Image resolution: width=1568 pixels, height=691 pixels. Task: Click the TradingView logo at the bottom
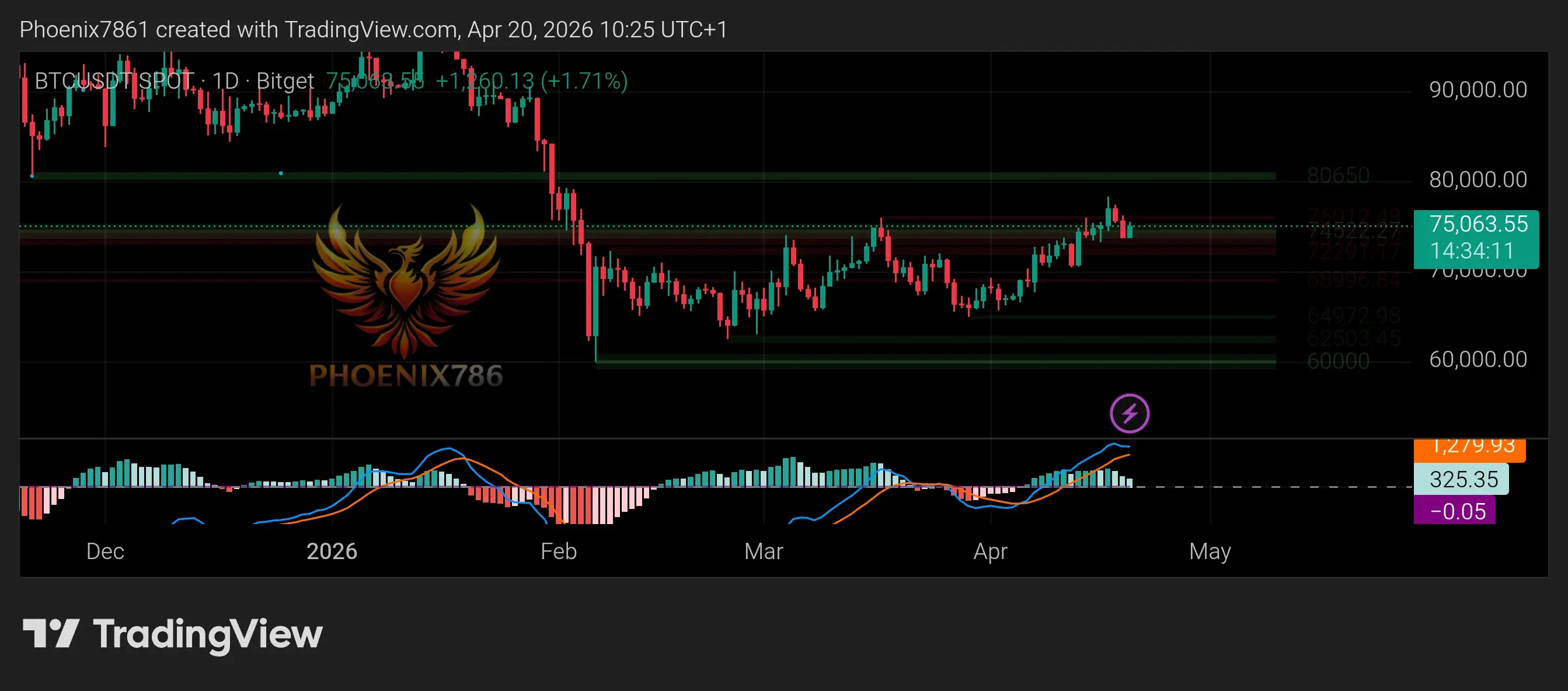pyautogui.click(x=172, y=634)
